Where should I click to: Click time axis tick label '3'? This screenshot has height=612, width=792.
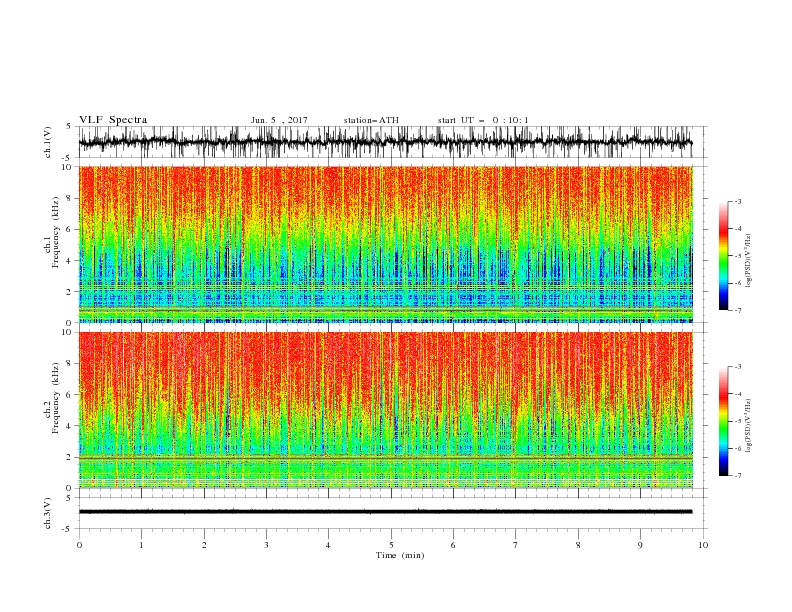click(266, 545)
